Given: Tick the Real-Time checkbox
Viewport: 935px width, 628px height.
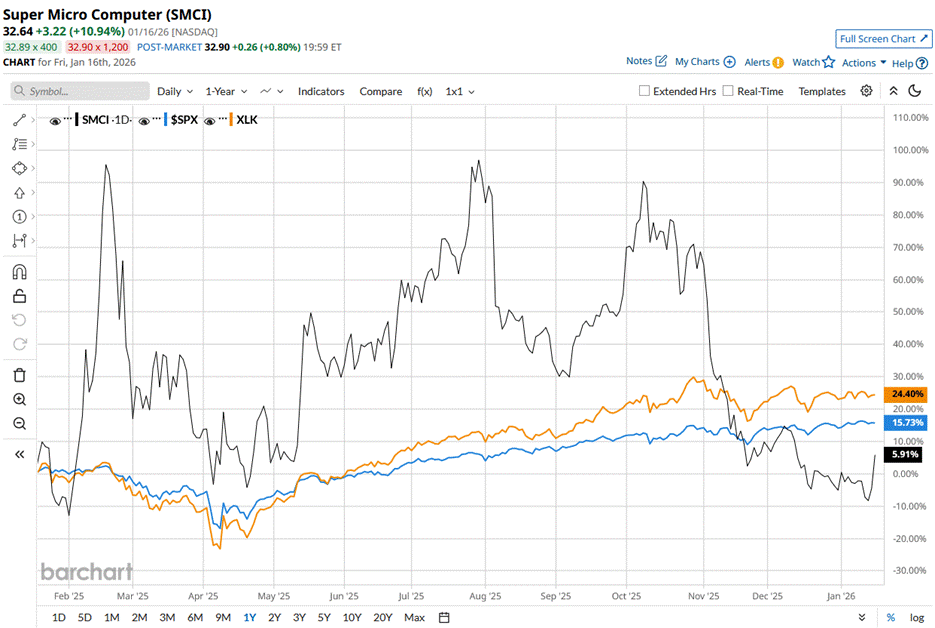Looking at the screenshot, I should pos(728,91).
